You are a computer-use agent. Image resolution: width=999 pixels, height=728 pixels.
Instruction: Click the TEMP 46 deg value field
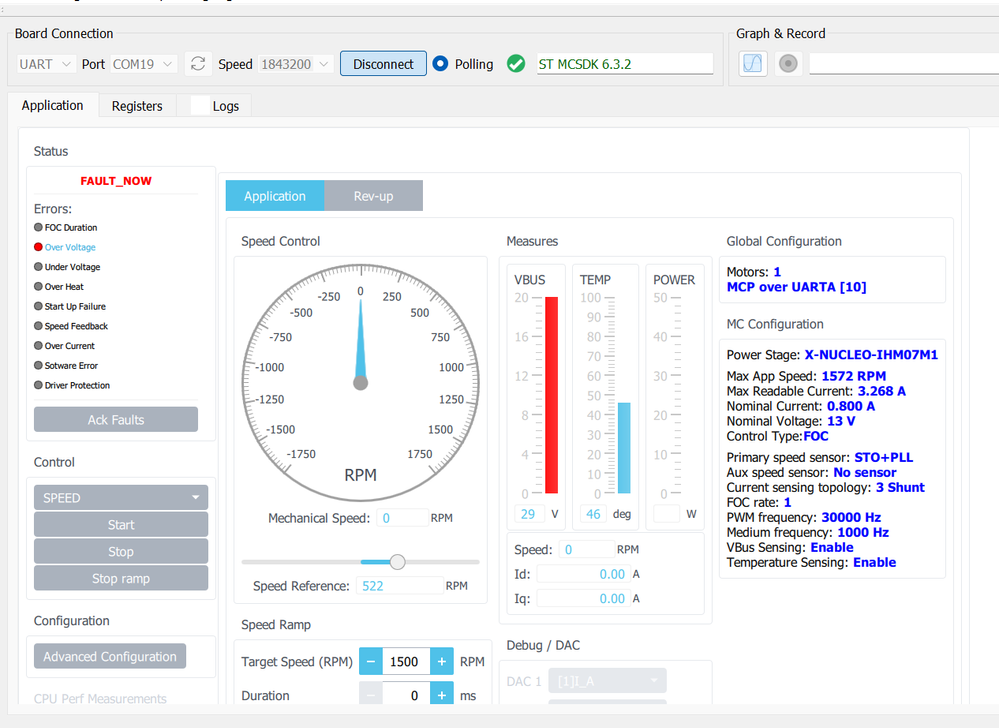pos(594,514)
